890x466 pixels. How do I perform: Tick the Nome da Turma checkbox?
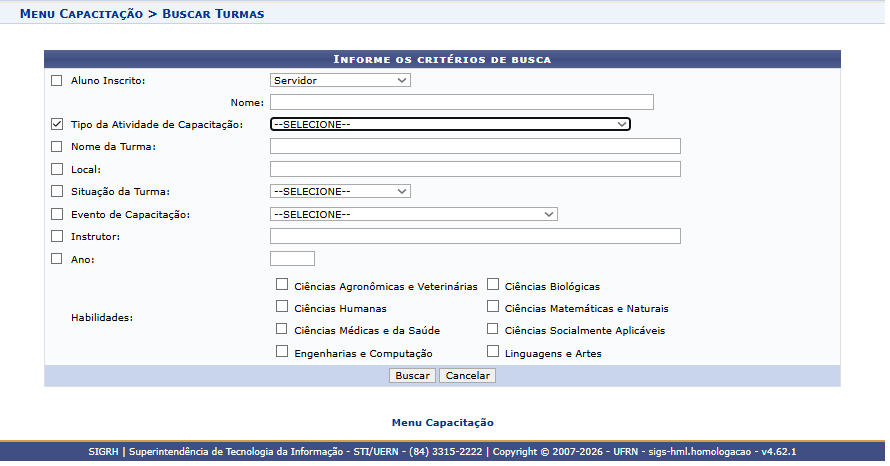(x=57, y=146)
